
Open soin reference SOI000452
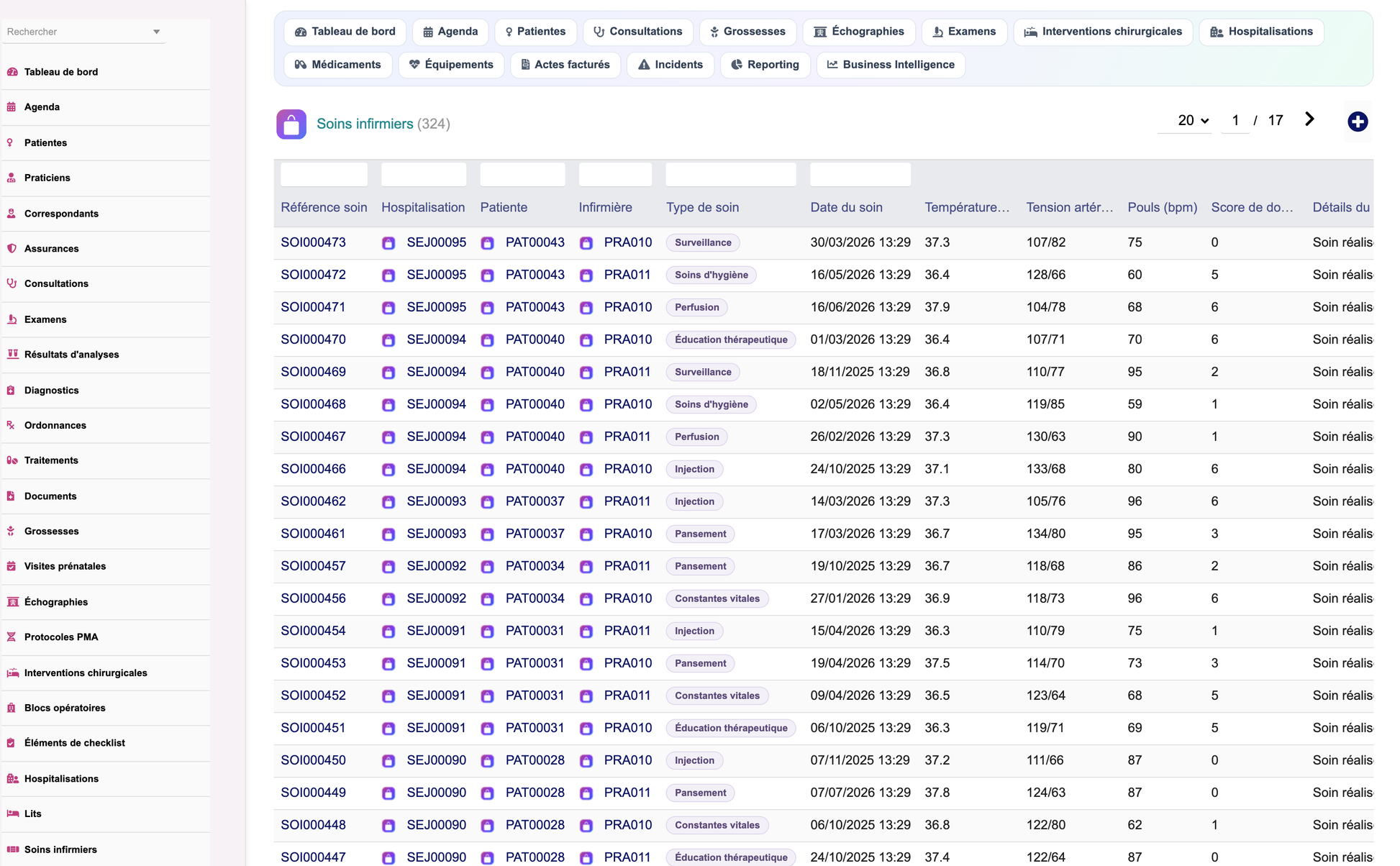pyautogui.click(x=313, y=696)
